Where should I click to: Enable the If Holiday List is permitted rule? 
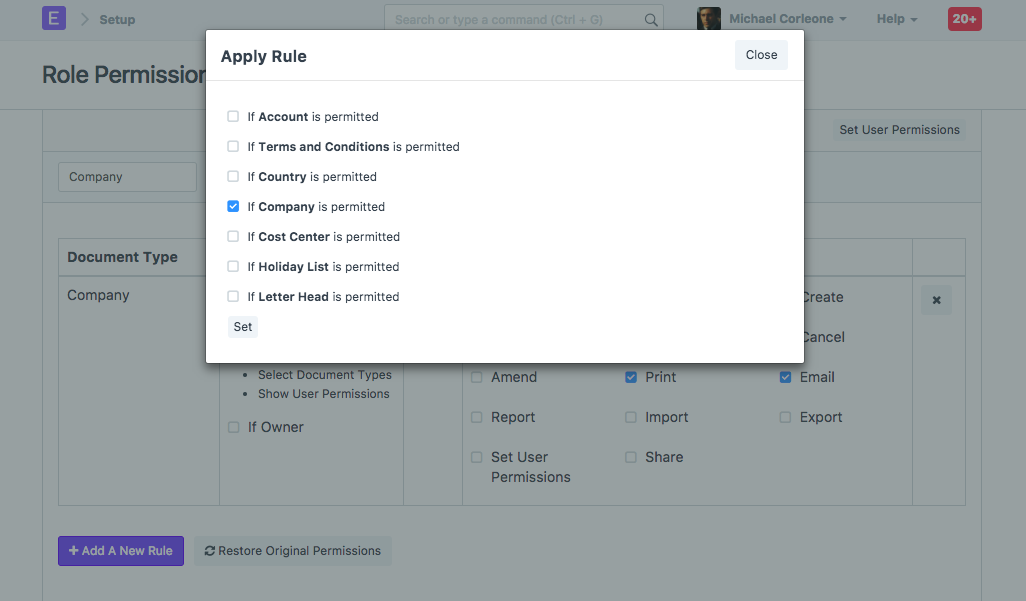click(233, 266)
